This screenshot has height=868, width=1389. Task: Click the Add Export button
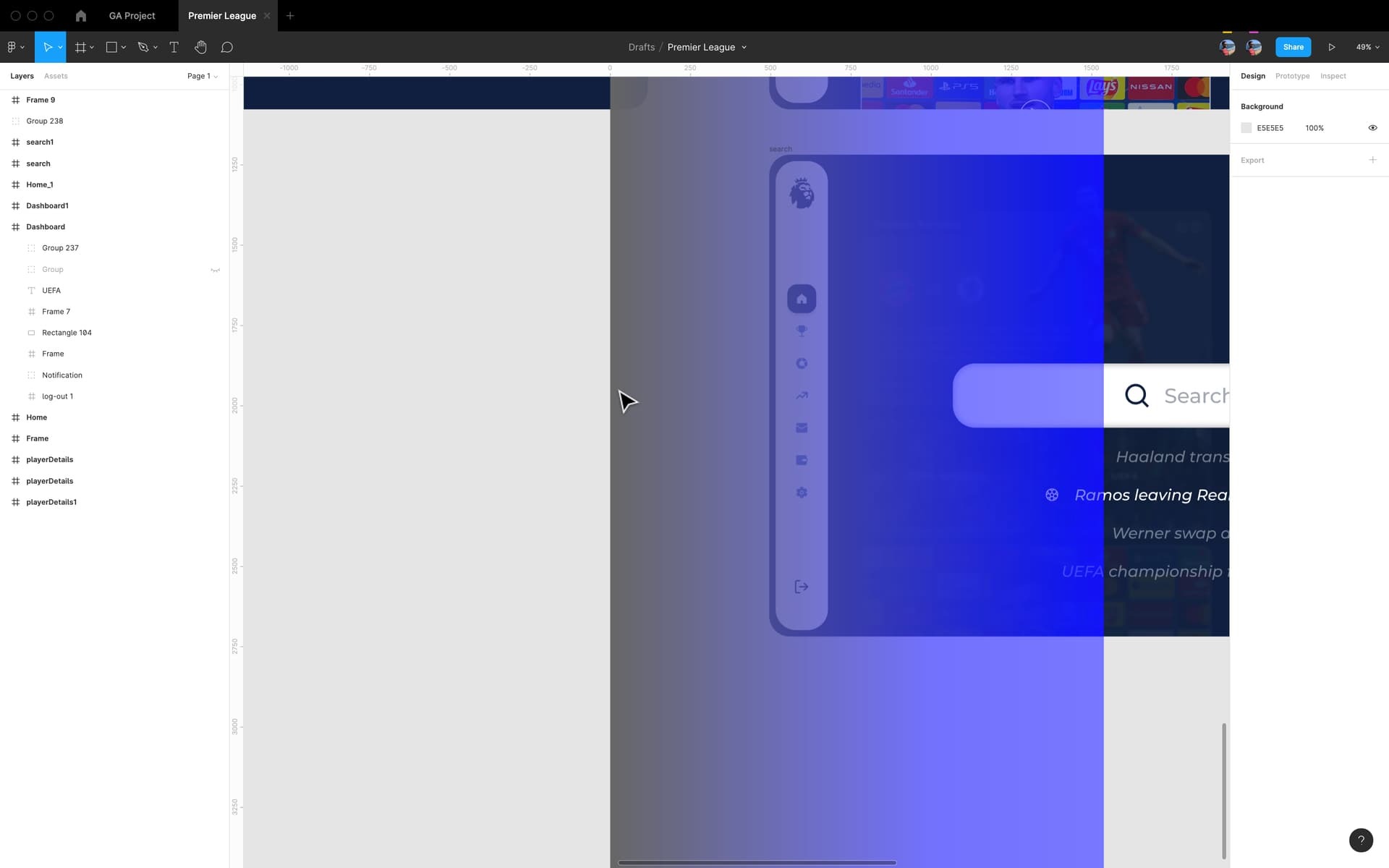coord(1373,160)
